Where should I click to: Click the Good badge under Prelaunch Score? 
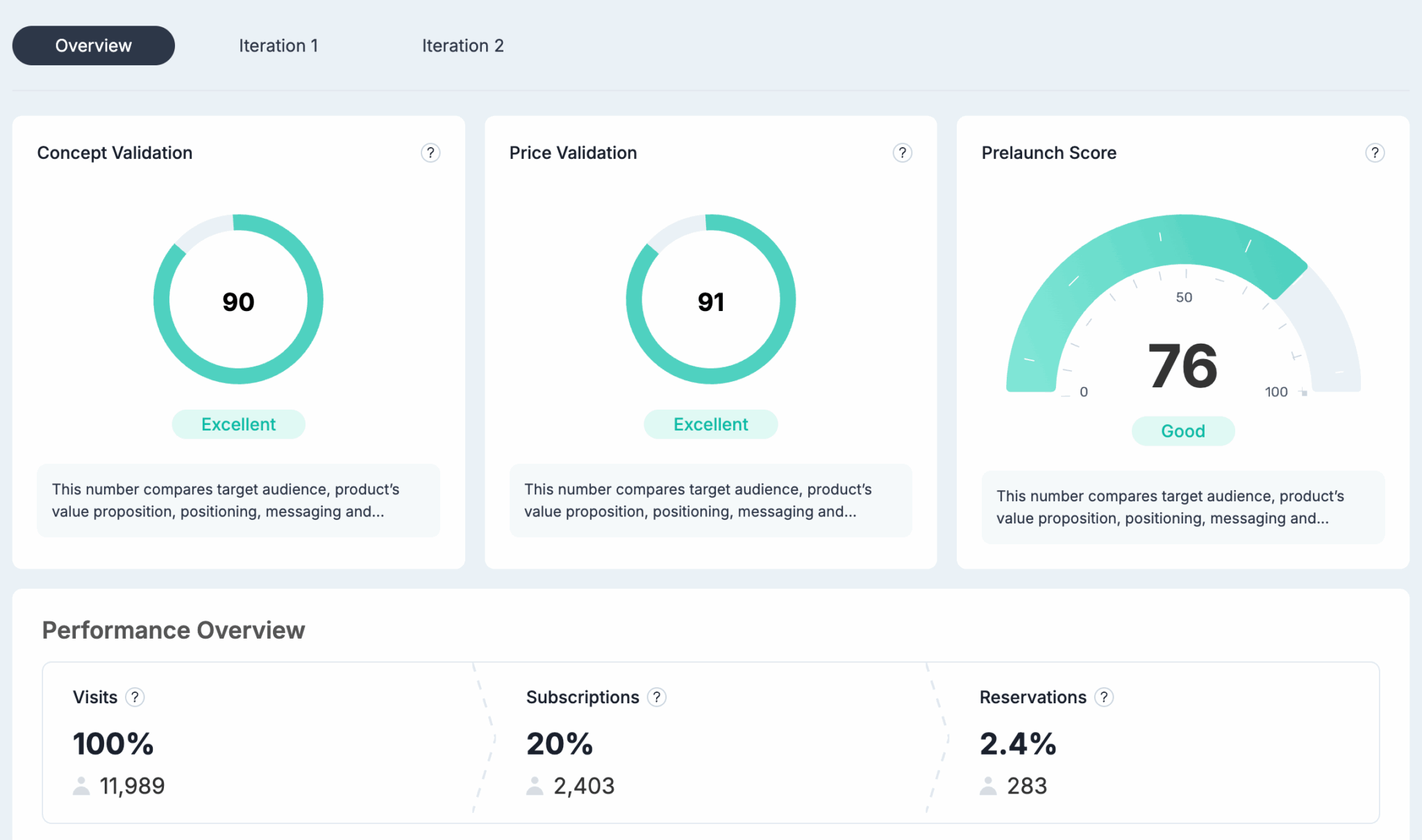(1182, 431)
